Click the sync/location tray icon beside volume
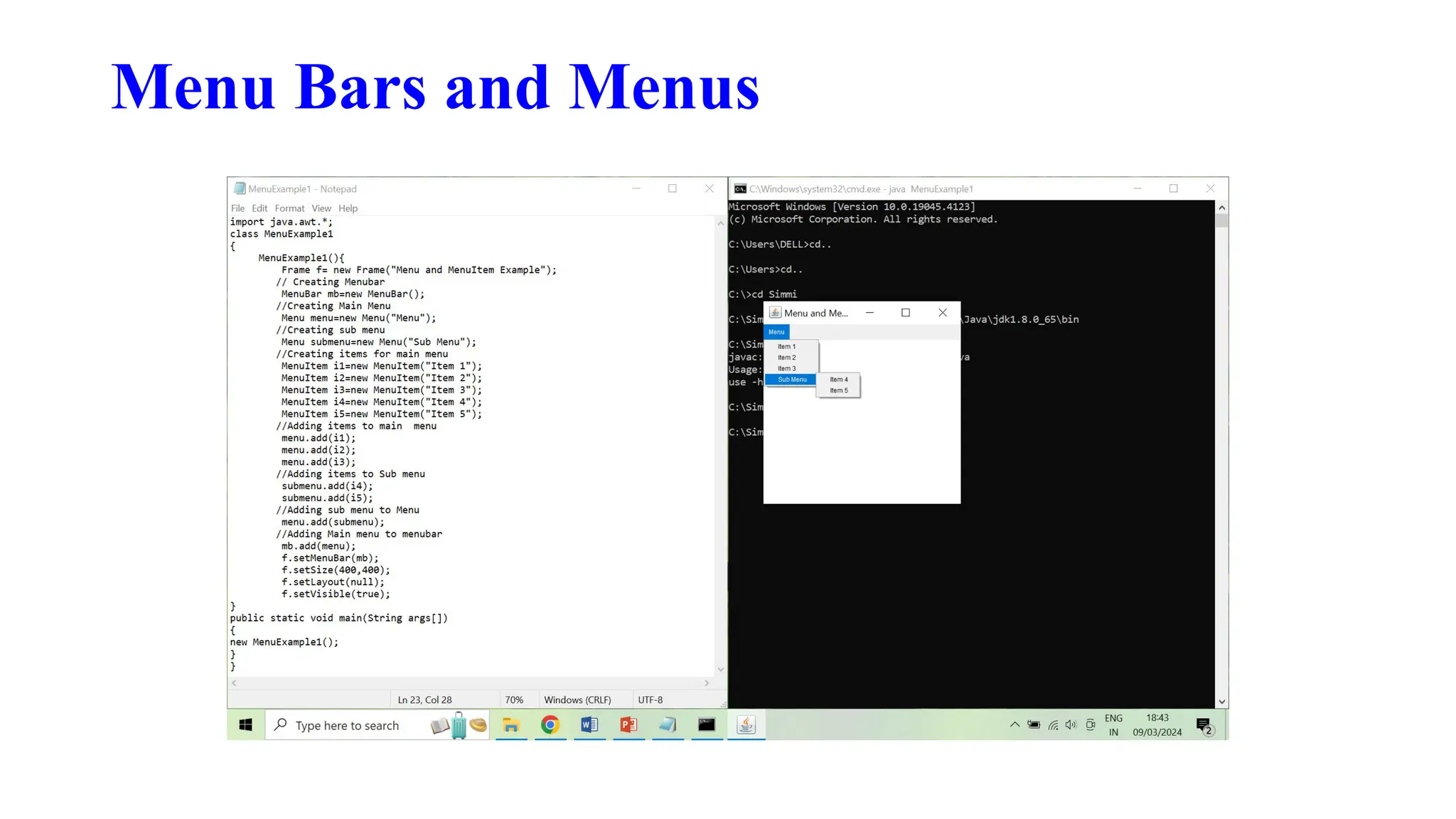 (1090, 724)
